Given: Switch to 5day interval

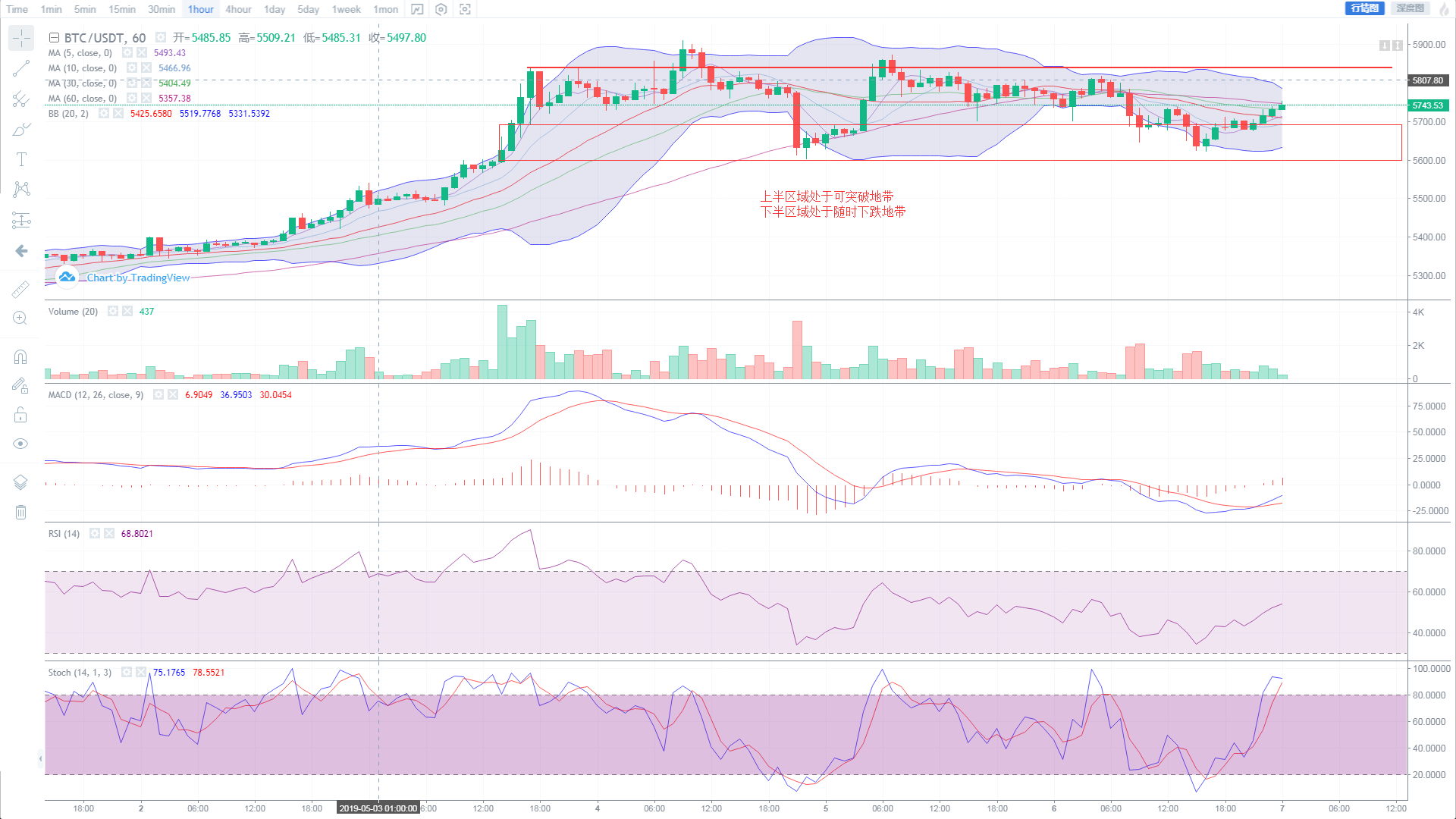Looking at the screenshot, I should coord(308,9).
